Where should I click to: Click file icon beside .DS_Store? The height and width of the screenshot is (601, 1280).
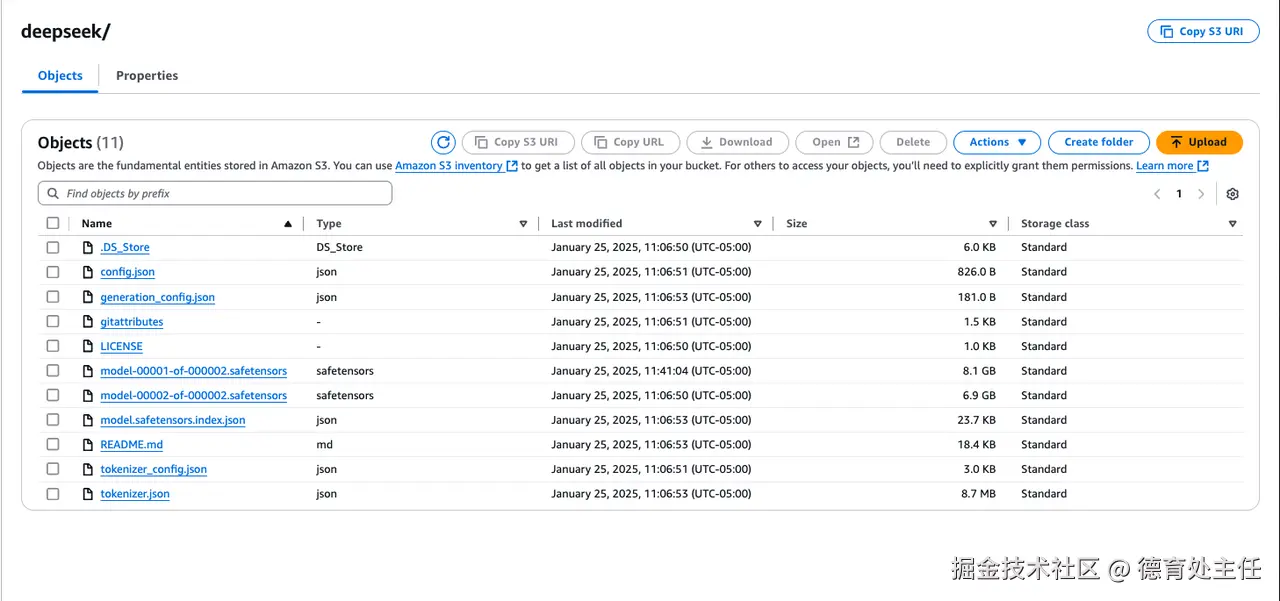click(88, 247)
